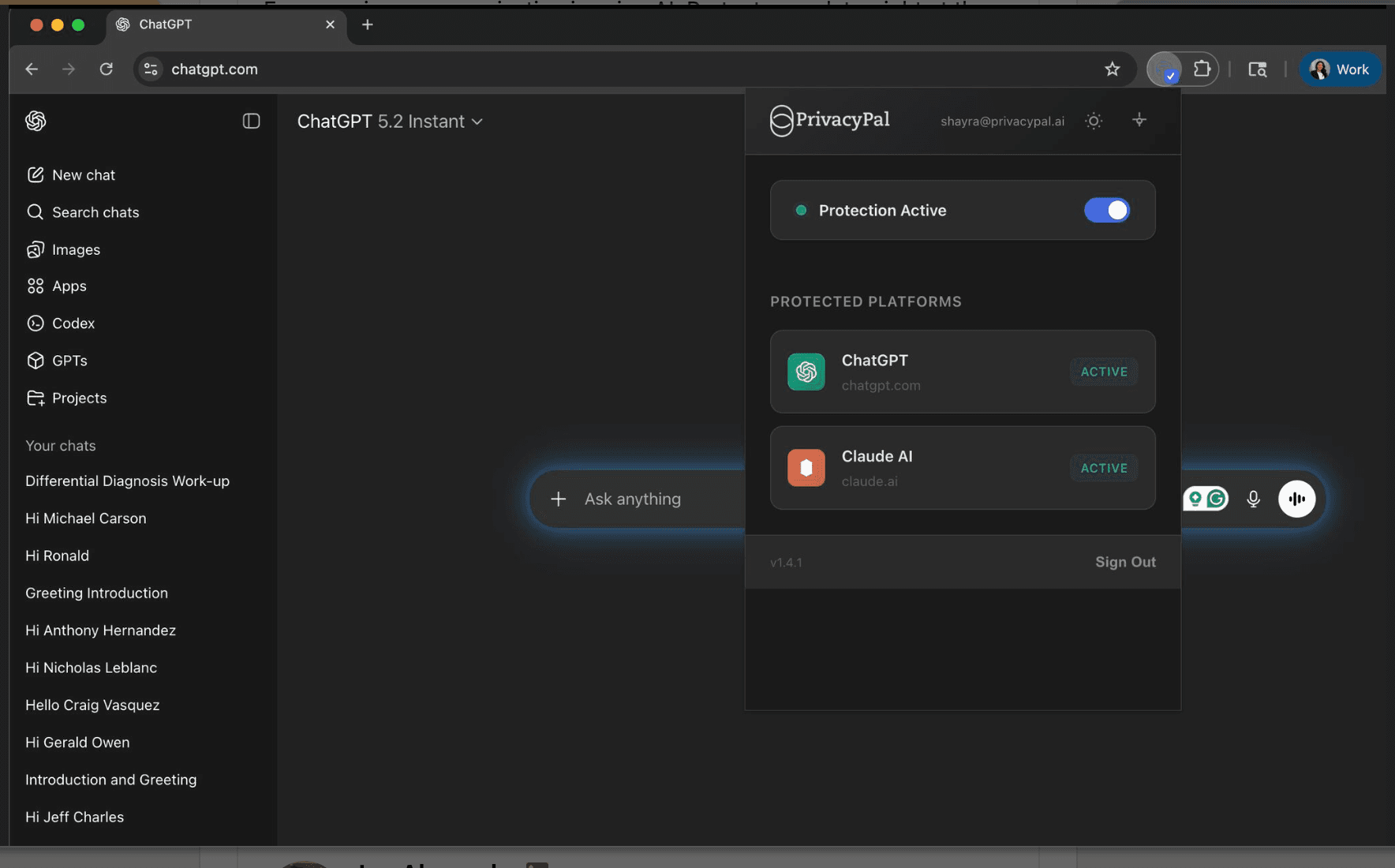Open the Work profile menu
The image size is (1395, 868).
(1339, 69)
